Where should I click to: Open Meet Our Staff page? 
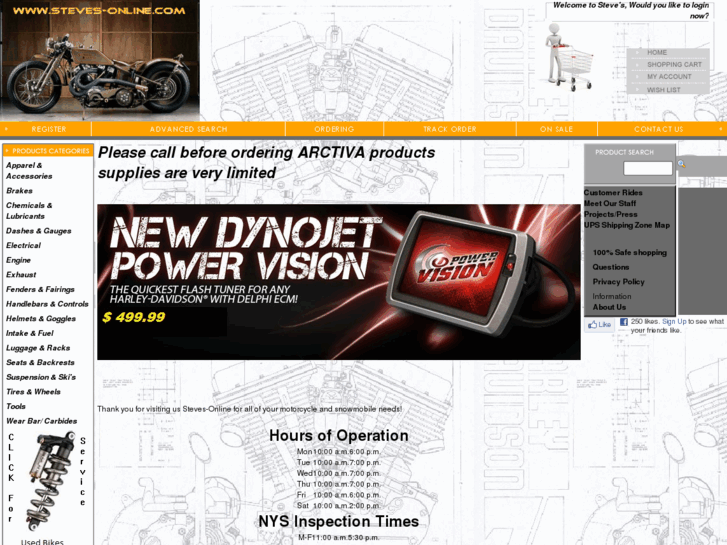pyautogui.click(x=610, y=203)
